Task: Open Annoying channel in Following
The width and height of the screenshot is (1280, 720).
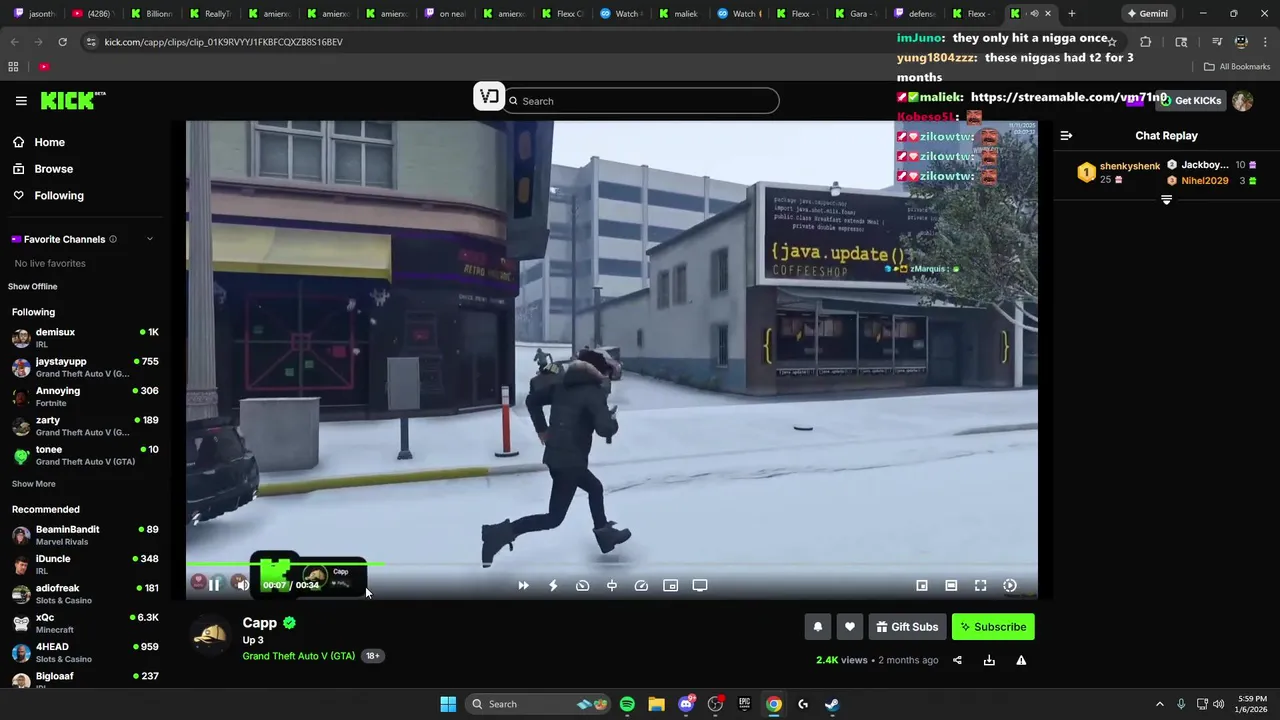Action: [x=84, y=397]
